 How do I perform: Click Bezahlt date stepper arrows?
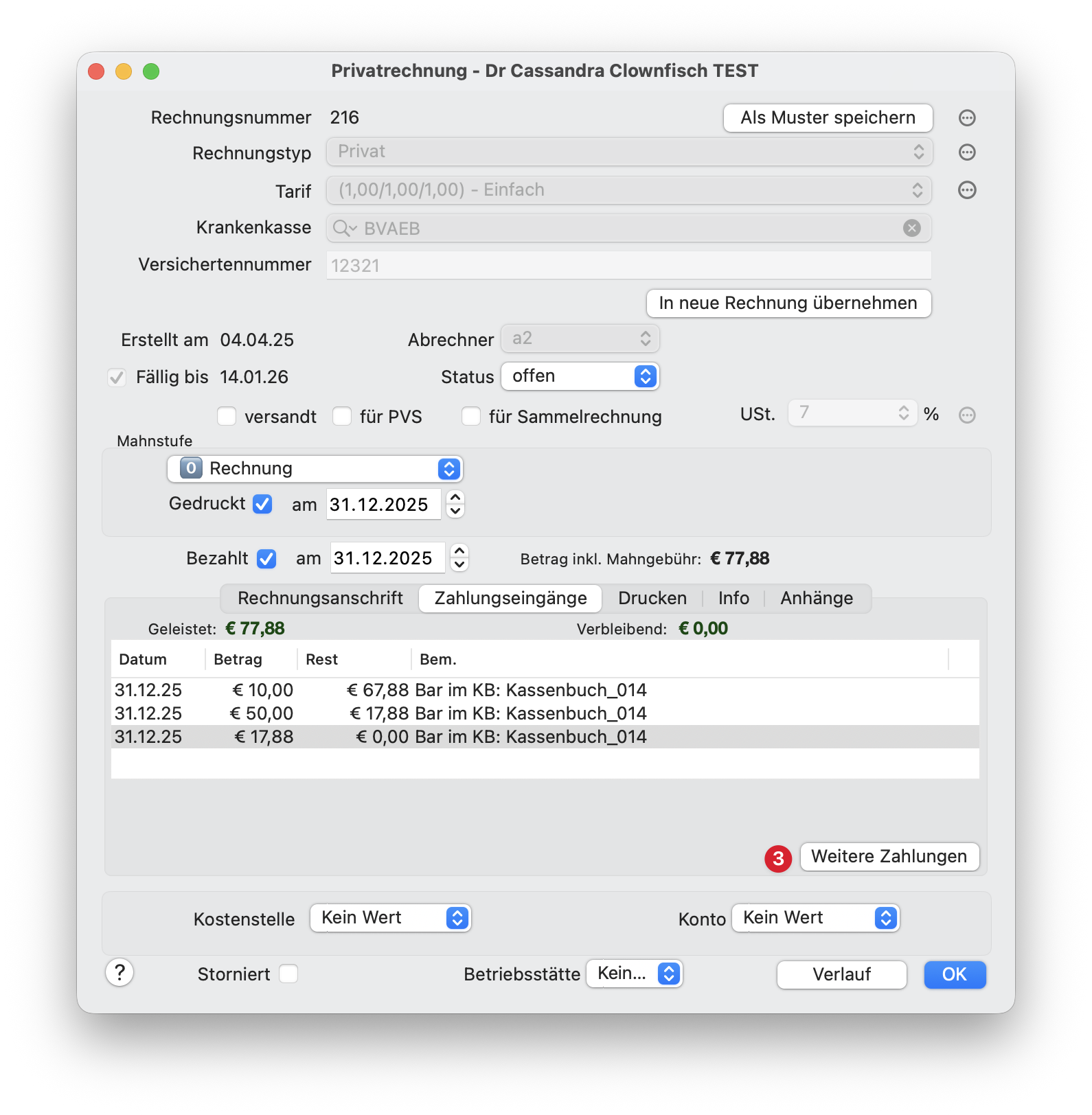(x=459, y=557)
